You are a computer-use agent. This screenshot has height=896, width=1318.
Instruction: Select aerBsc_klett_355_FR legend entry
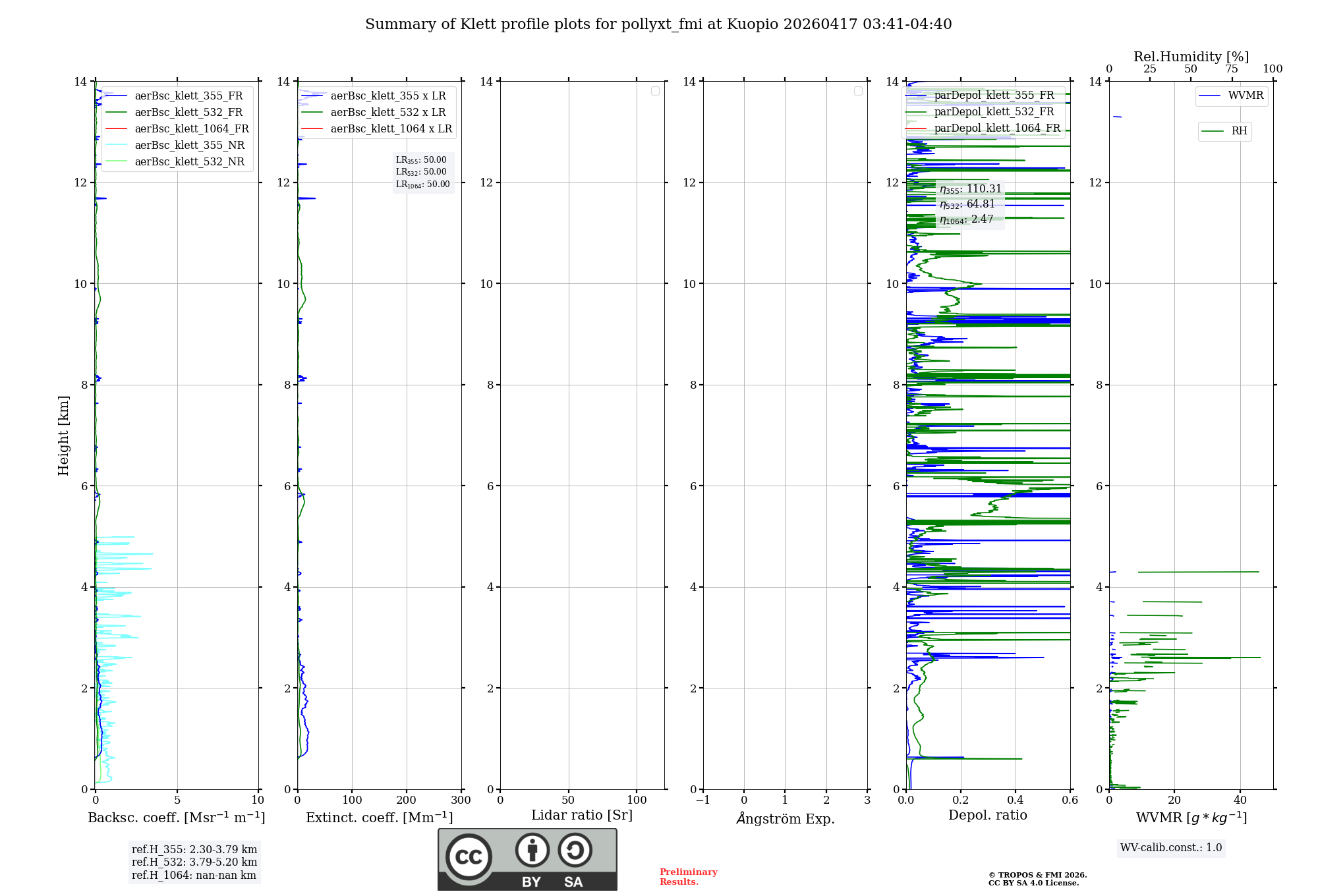(x=188, y=96)
